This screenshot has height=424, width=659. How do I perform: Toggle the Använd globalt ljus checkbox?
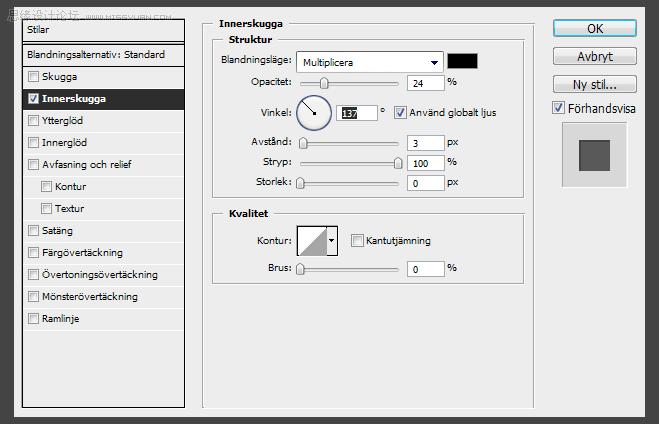(x=400, y=113)
